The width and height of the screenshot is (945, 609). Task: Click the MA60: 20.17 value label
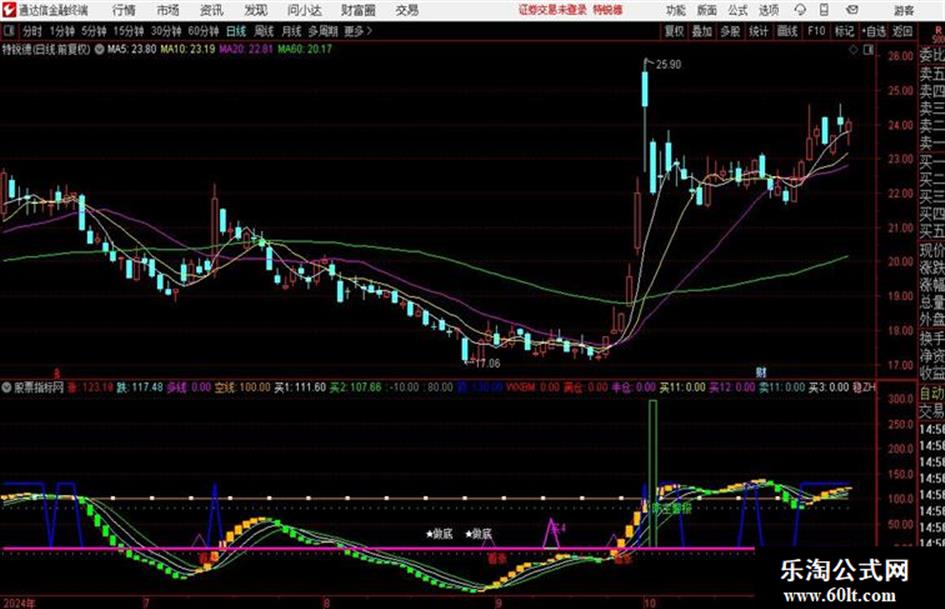(x=304, y=49)
